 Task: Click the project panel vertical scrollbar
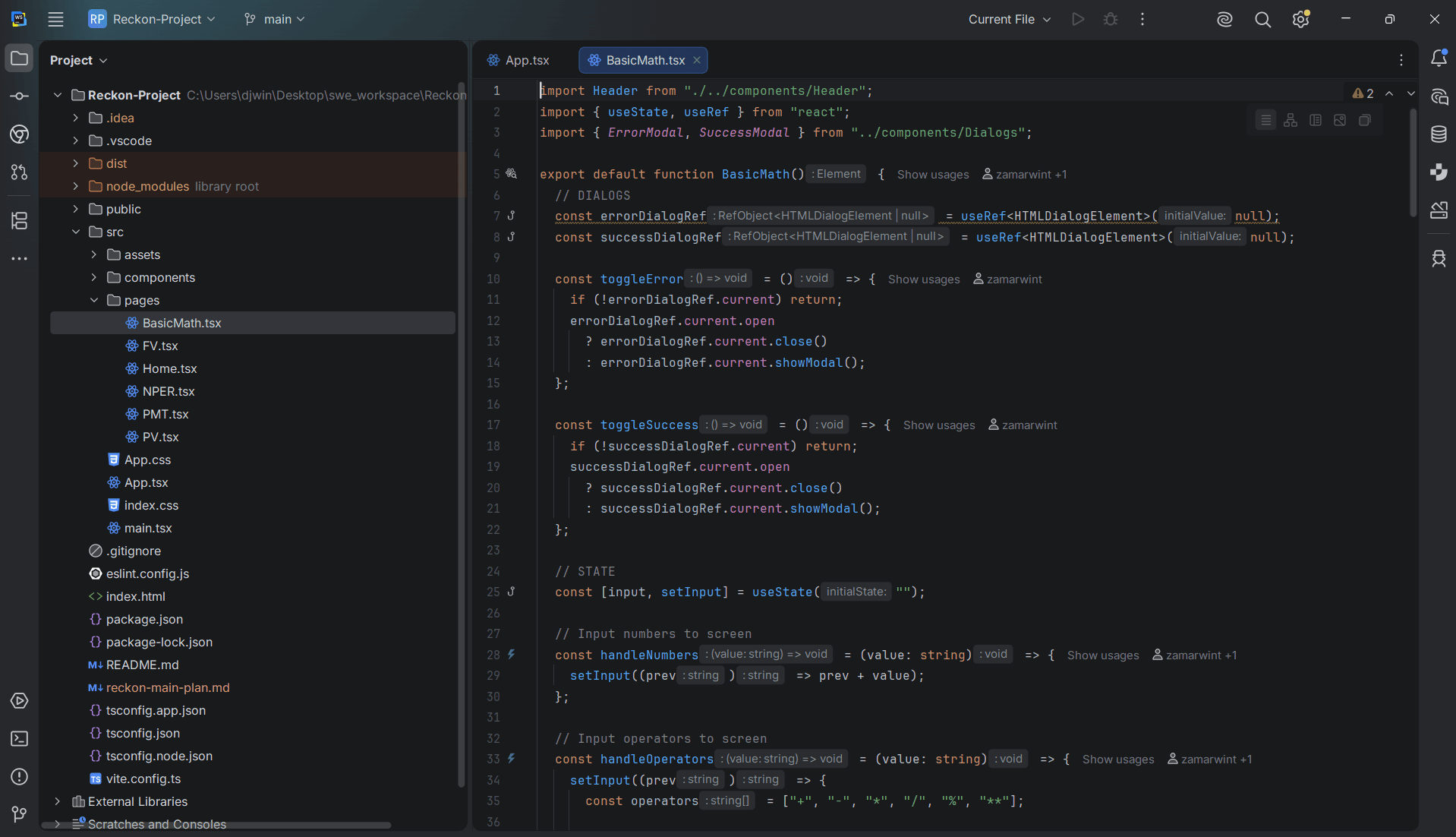click(461, 434)
